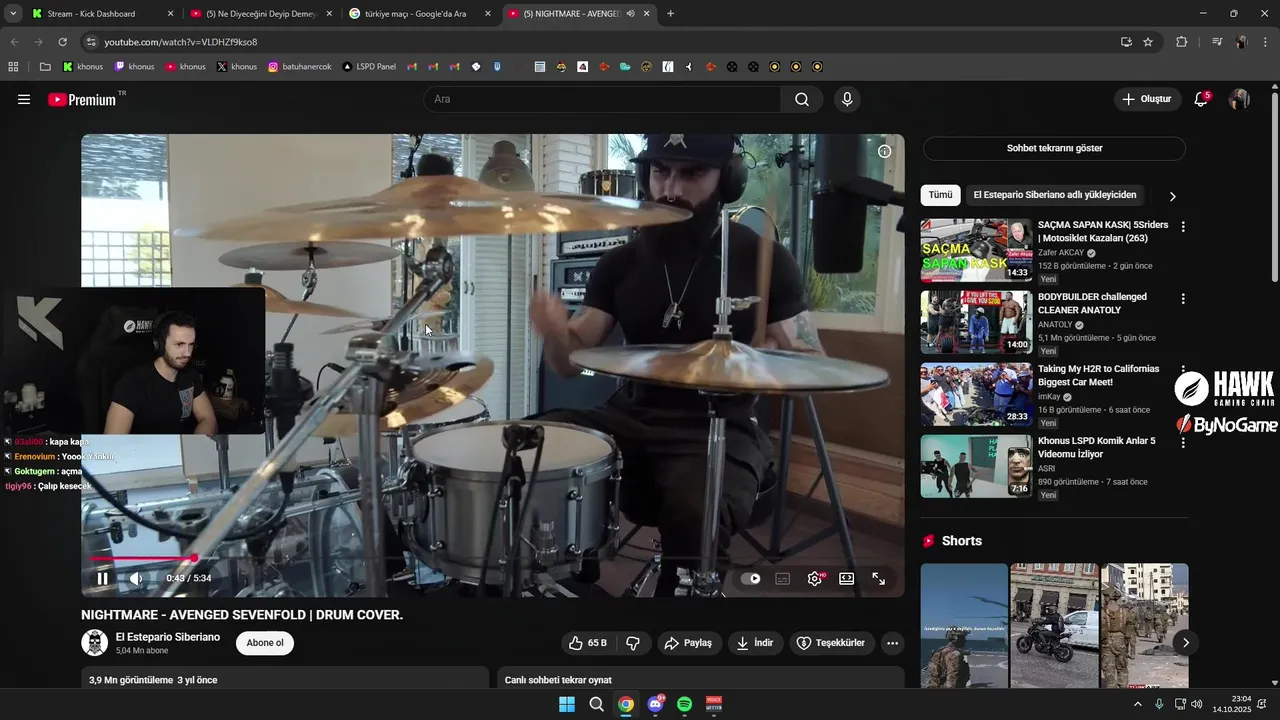
Task: Open 'Taking My H2R to Californias' video
Action: (x=1098, y=375)
